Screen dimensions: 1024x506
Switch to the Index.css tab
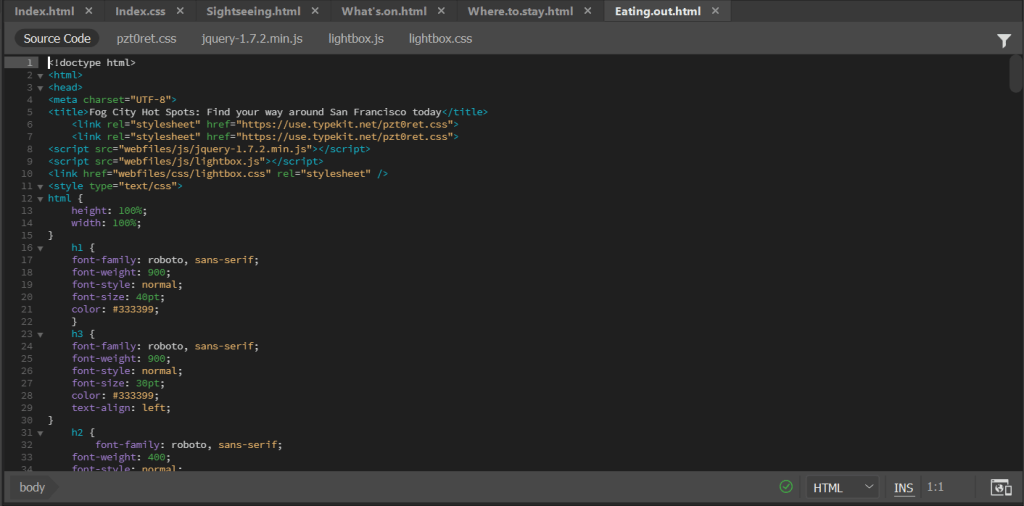[140, 11]
